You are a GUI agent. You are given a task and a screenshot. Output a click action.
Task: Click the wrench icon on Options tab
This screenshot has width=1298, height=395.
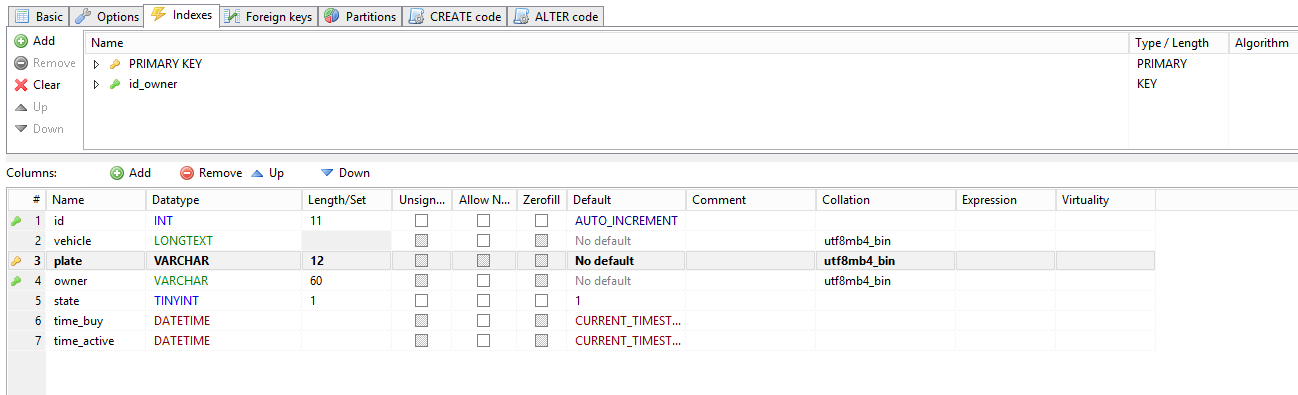pyautogui.click(x=84, y=17)
